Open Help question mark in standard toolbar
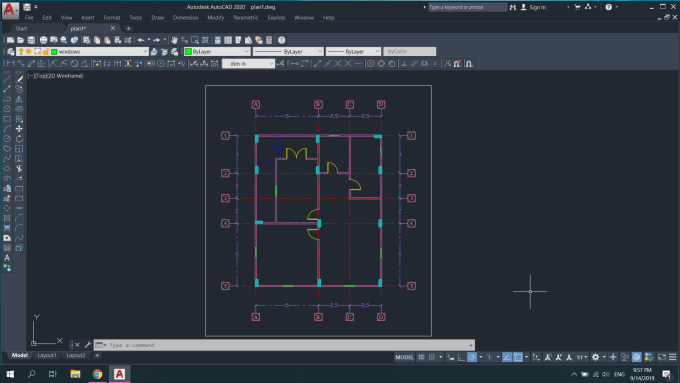This screenshot has width=680, height=383. pyautogui.click(x=281, y=40)
